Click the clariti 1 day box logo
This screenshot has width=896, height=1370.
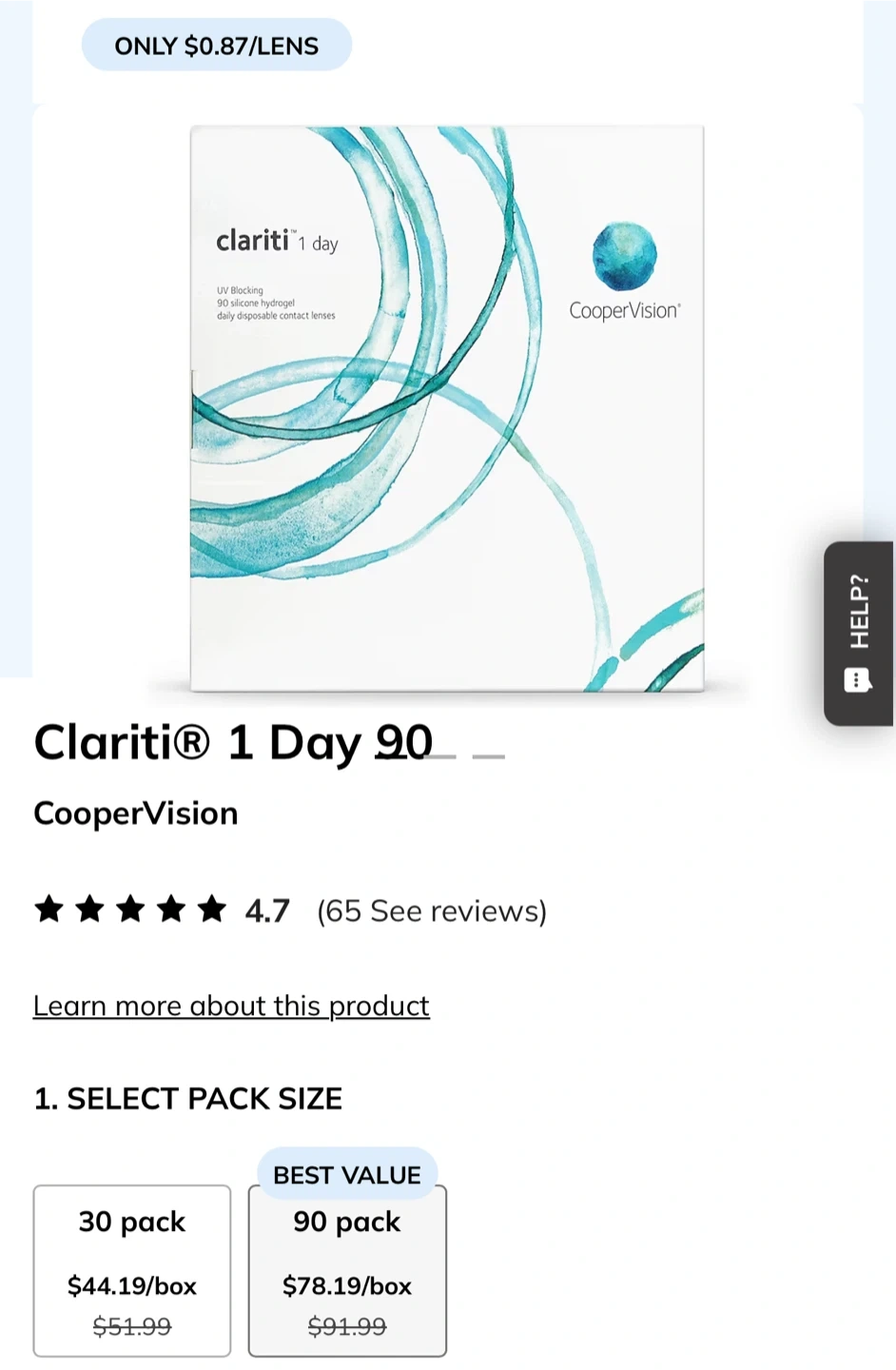coord(277,241)
